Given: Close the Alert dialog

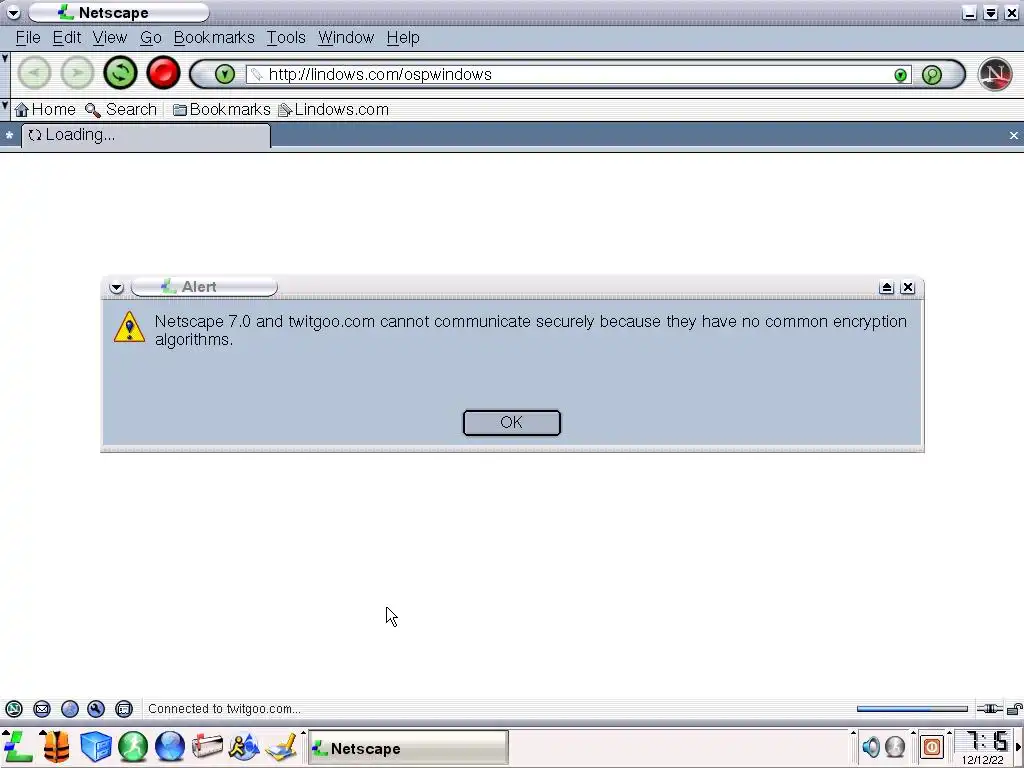Looking at the screenshot, I should tap(908, 287).
